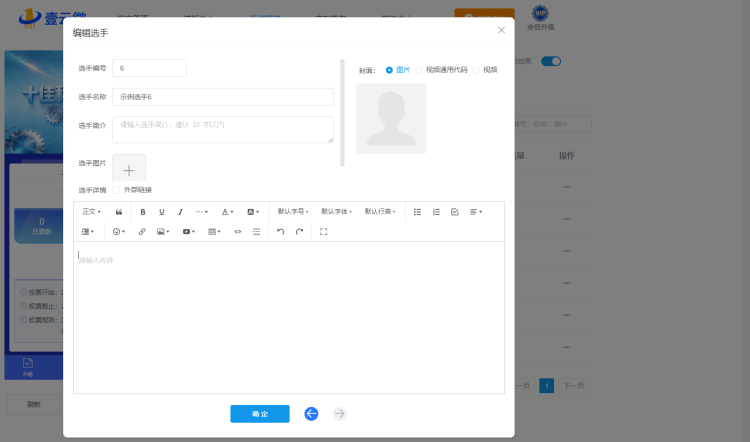Insert a hyperlink in the editor
750x442 pixels.
pyautogui.click(x=142, y=232)
